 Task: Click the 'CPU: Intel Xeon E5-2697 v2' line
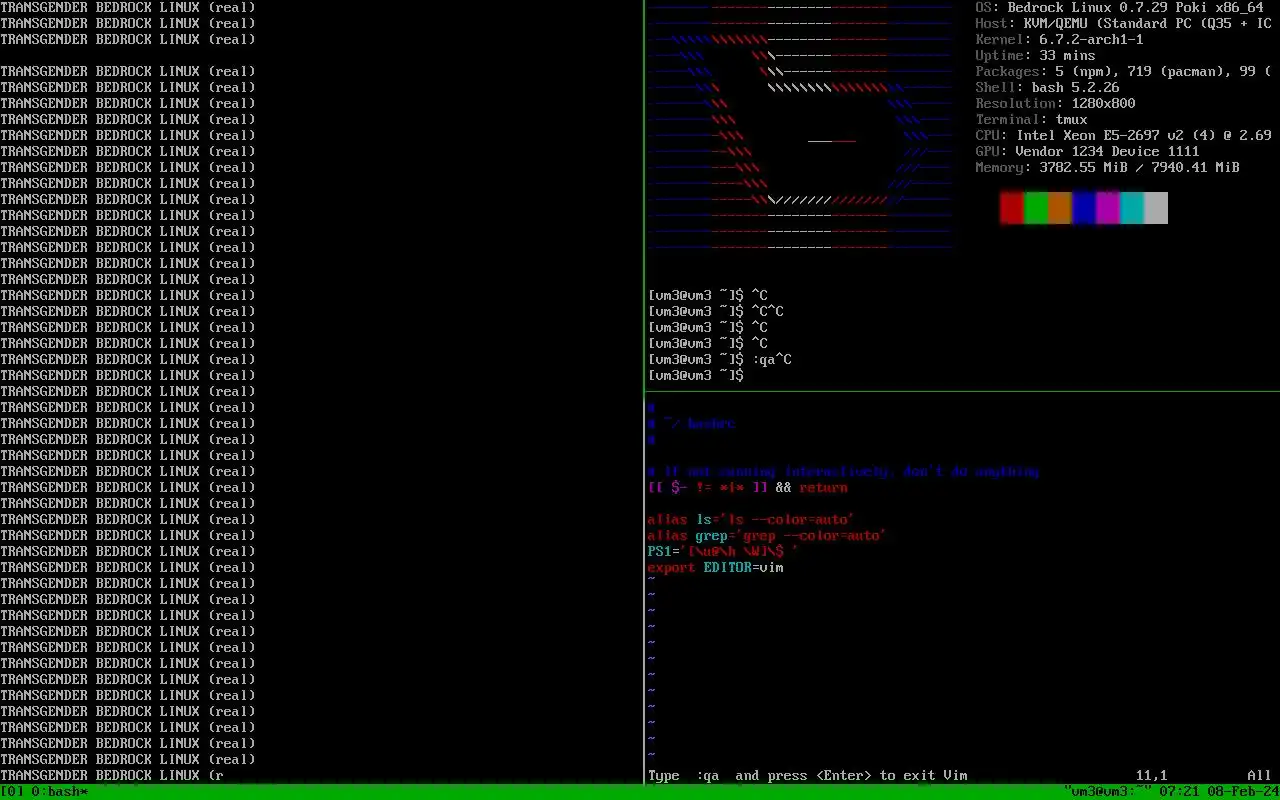pos(1124,136)
